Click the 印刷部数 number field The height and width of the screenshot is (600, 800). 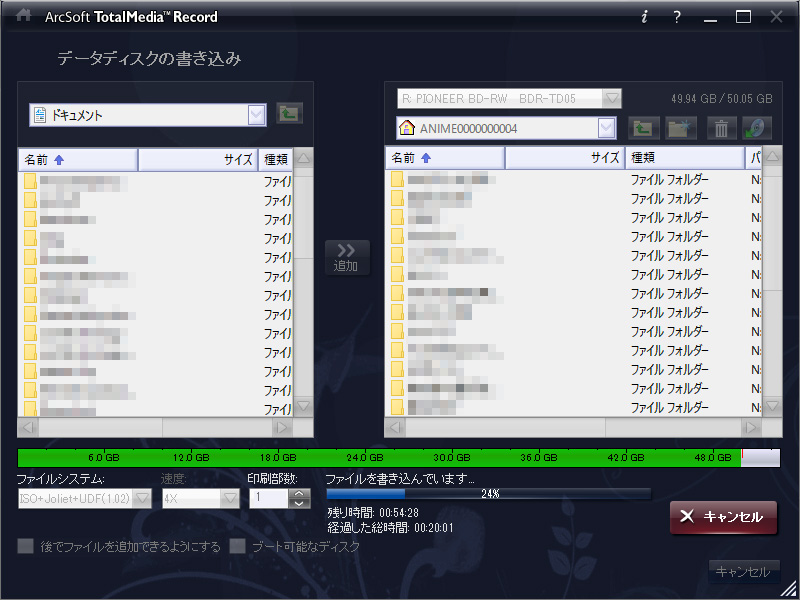click(269, 498)
